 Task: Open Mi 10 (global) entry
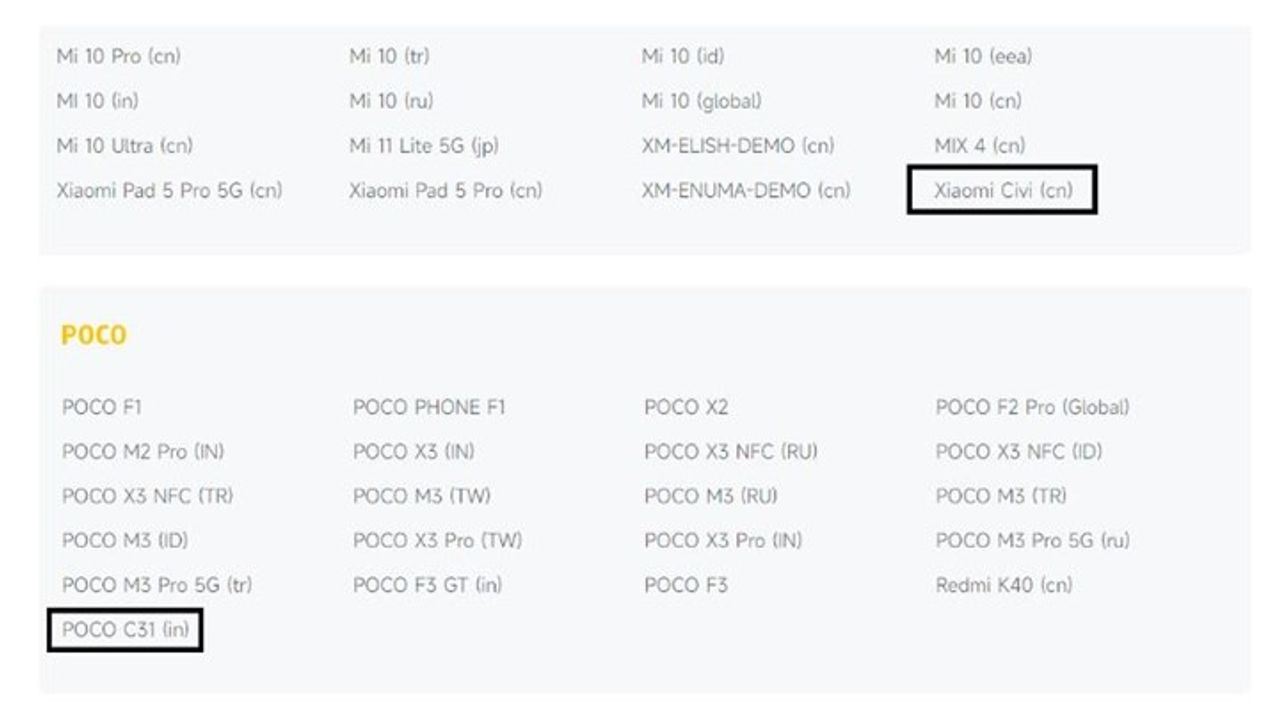[x=702, y=101]
